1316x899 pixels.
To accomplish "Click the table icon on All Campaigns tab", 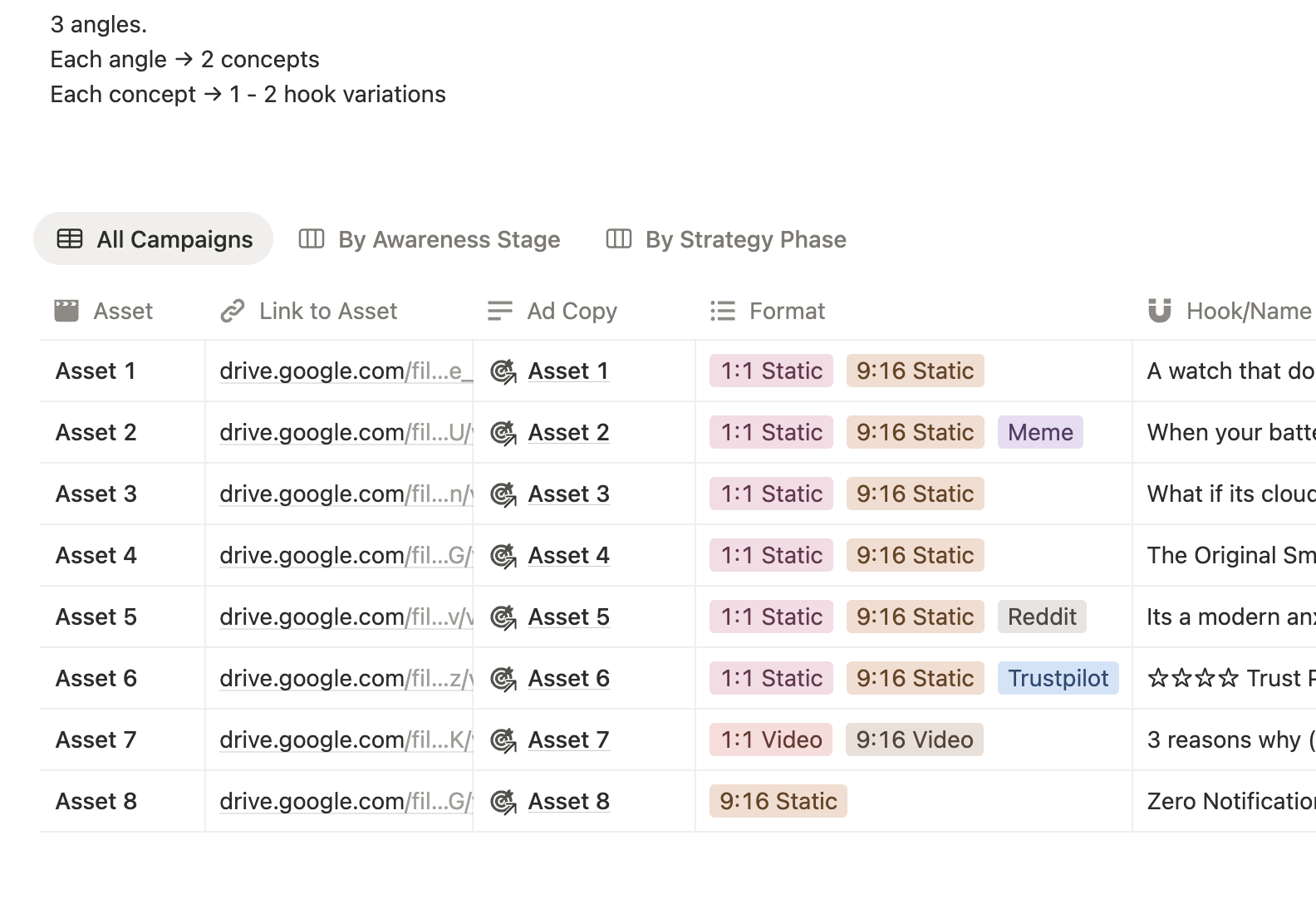I will (x=70, y=239).
